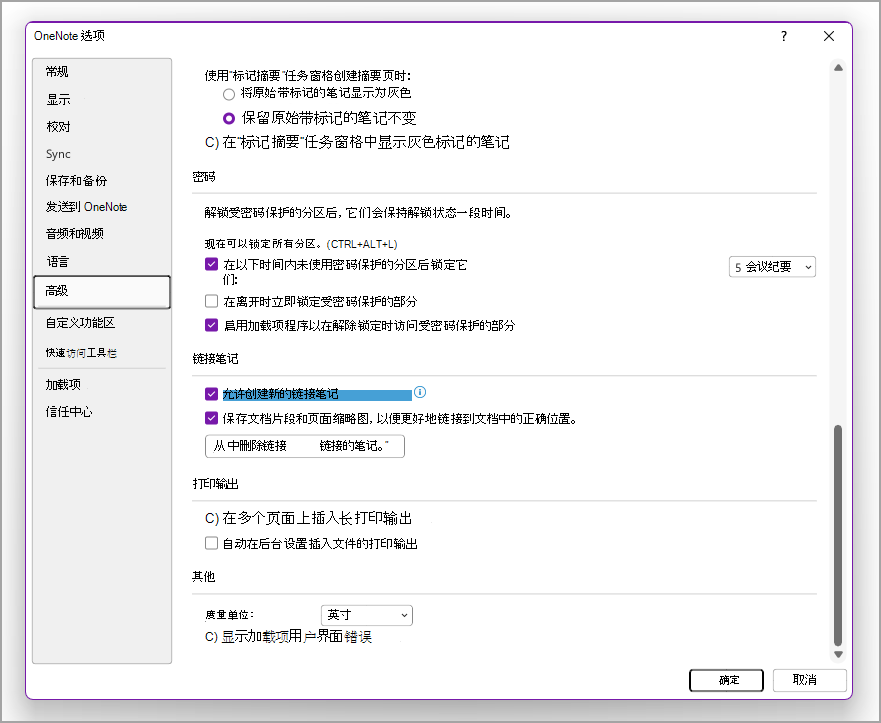
Task: Uncheck 允许创建新的链接笔记
Action: (211, 394)
